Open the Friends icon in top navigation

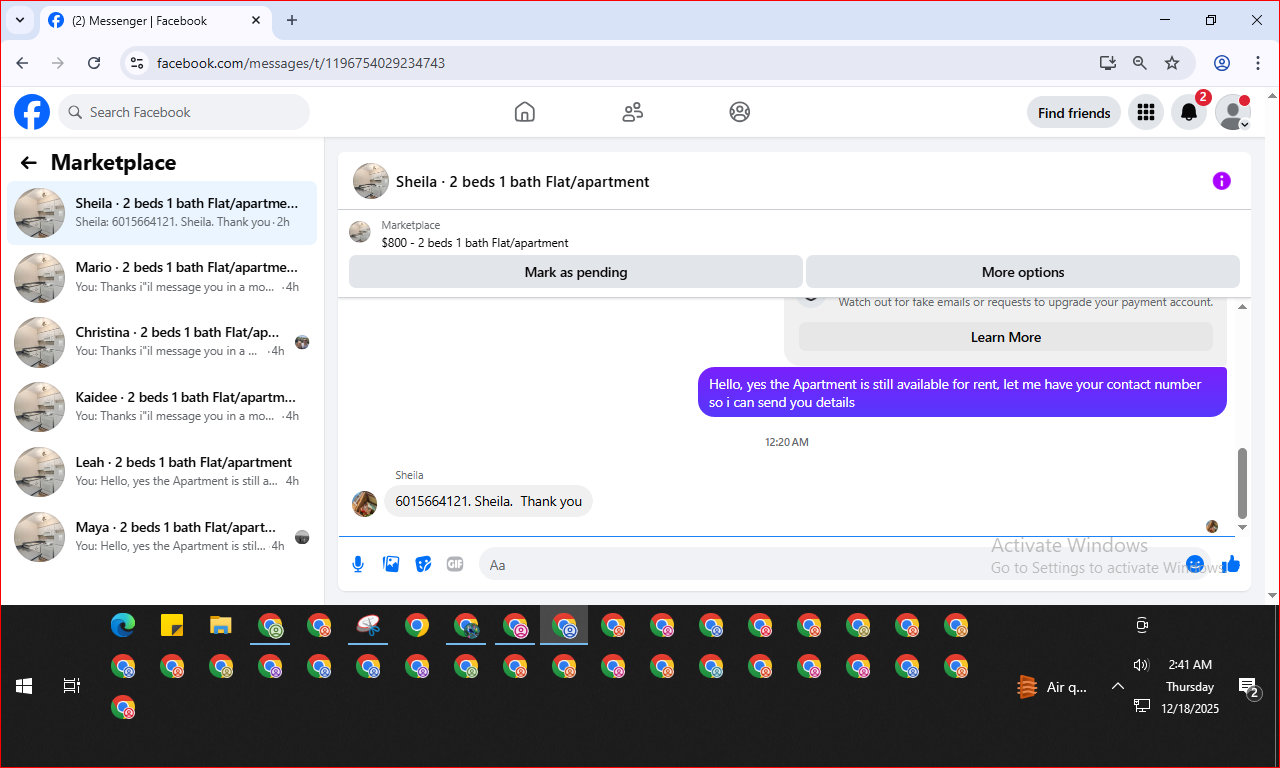pyautogui.click(x=632, y=112)
